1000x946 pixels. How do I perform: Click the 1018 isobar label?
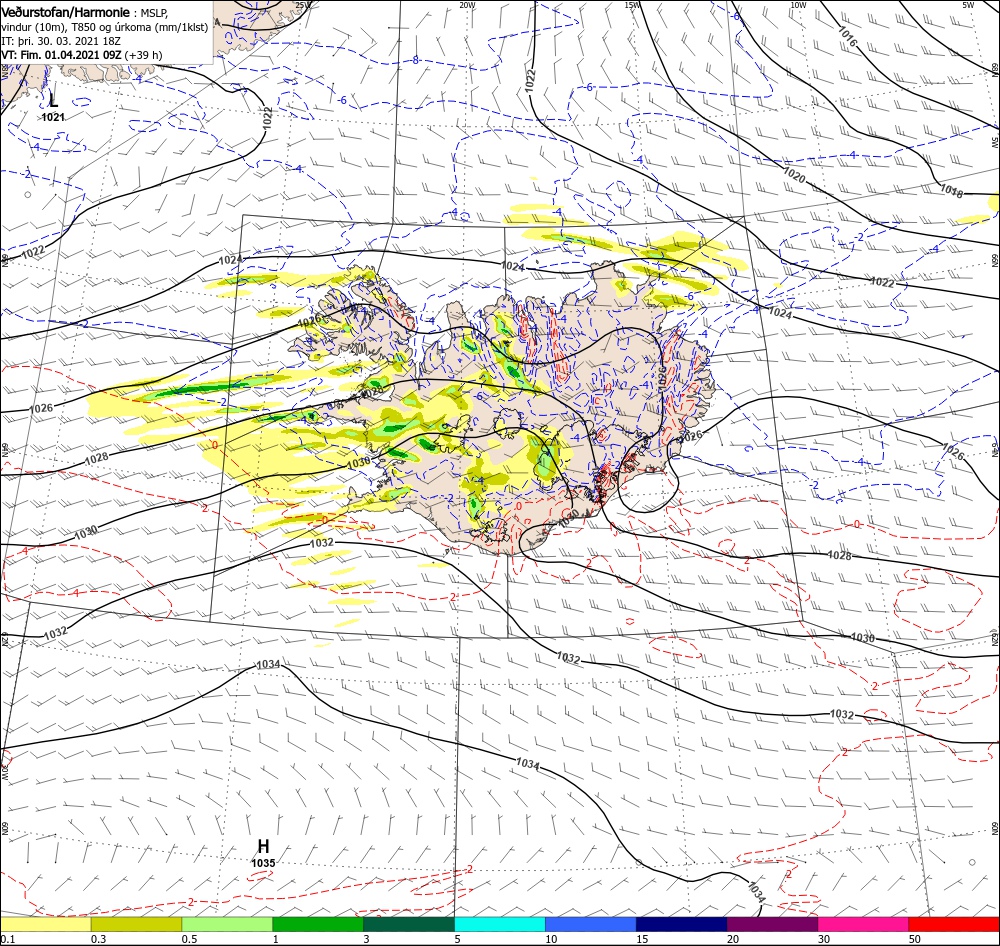(x=952, y=190)
